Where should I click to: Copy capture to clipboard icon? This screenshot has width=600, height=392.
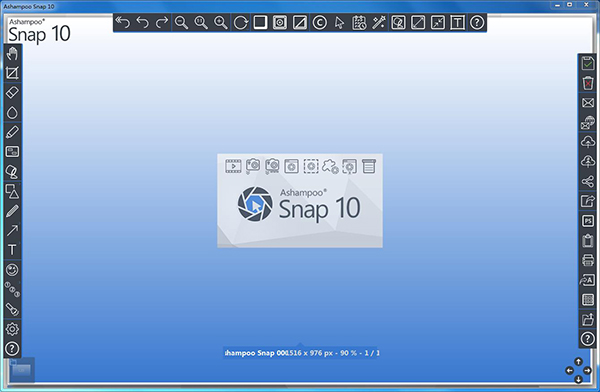(x=588, y=240)
